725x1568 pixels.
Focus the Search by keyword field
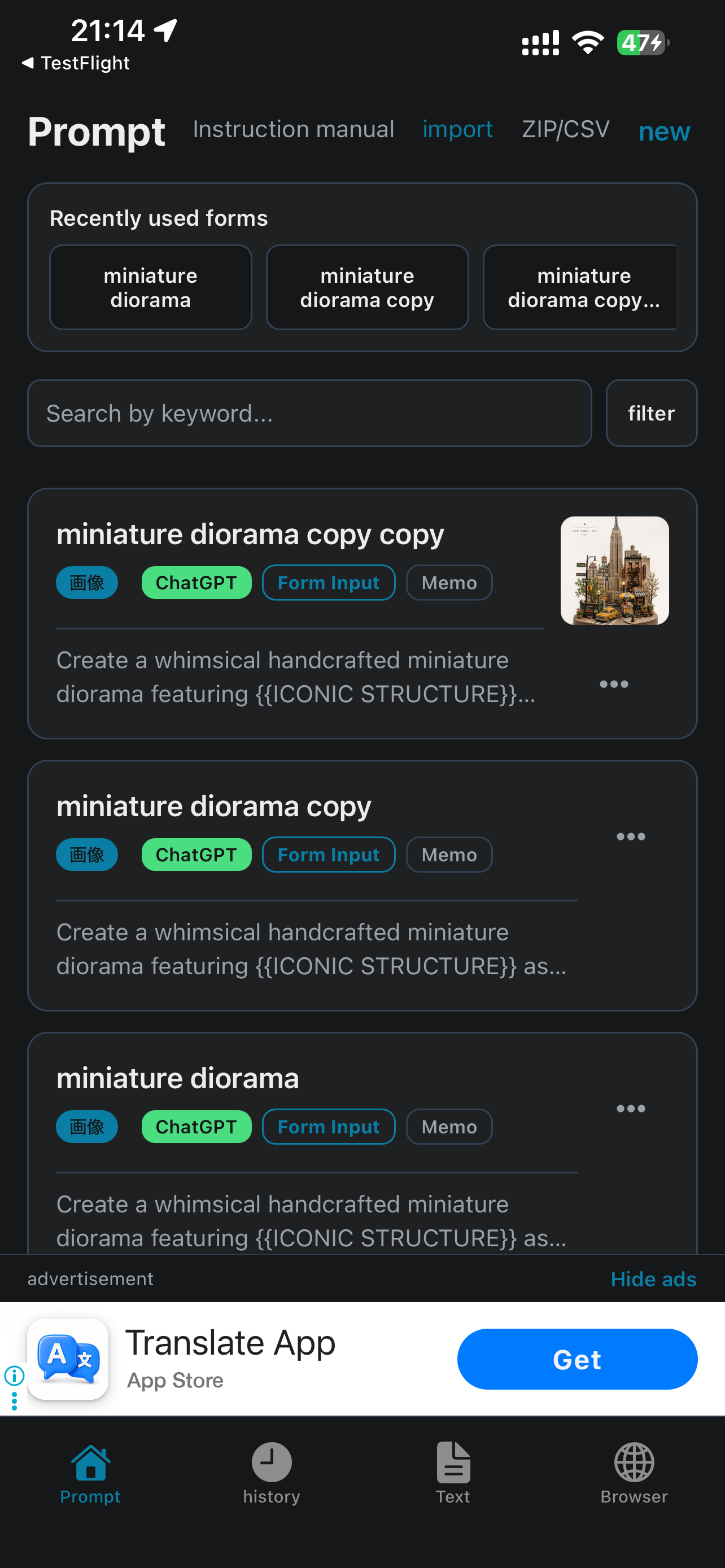tap(310, 413)
